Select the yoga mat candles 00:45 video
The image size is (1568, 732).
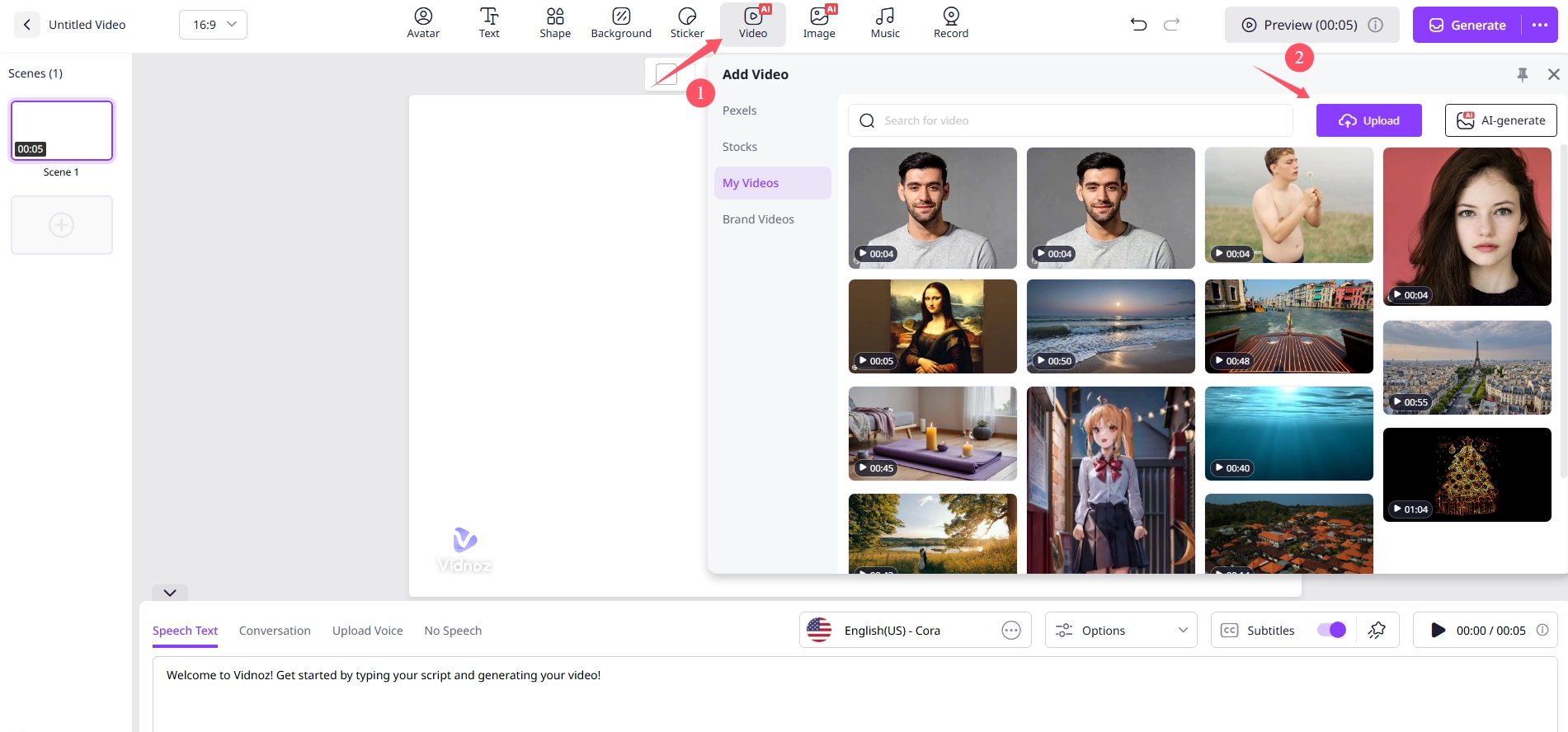coord(933,434)
